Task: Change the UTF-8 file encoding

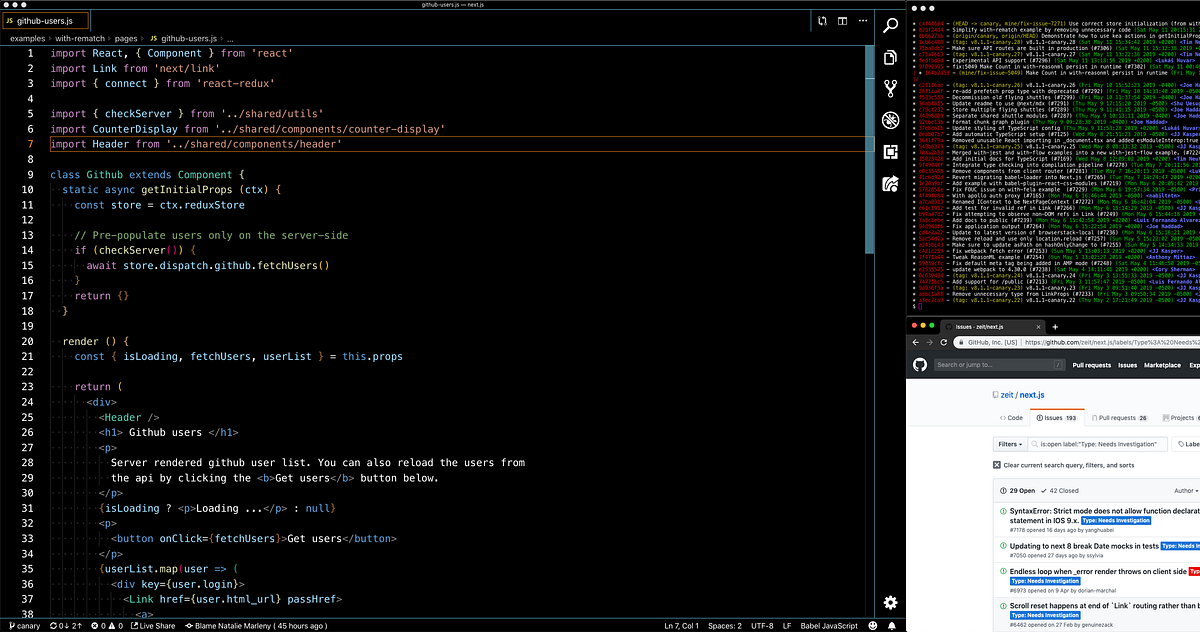Action: (762, 625)
